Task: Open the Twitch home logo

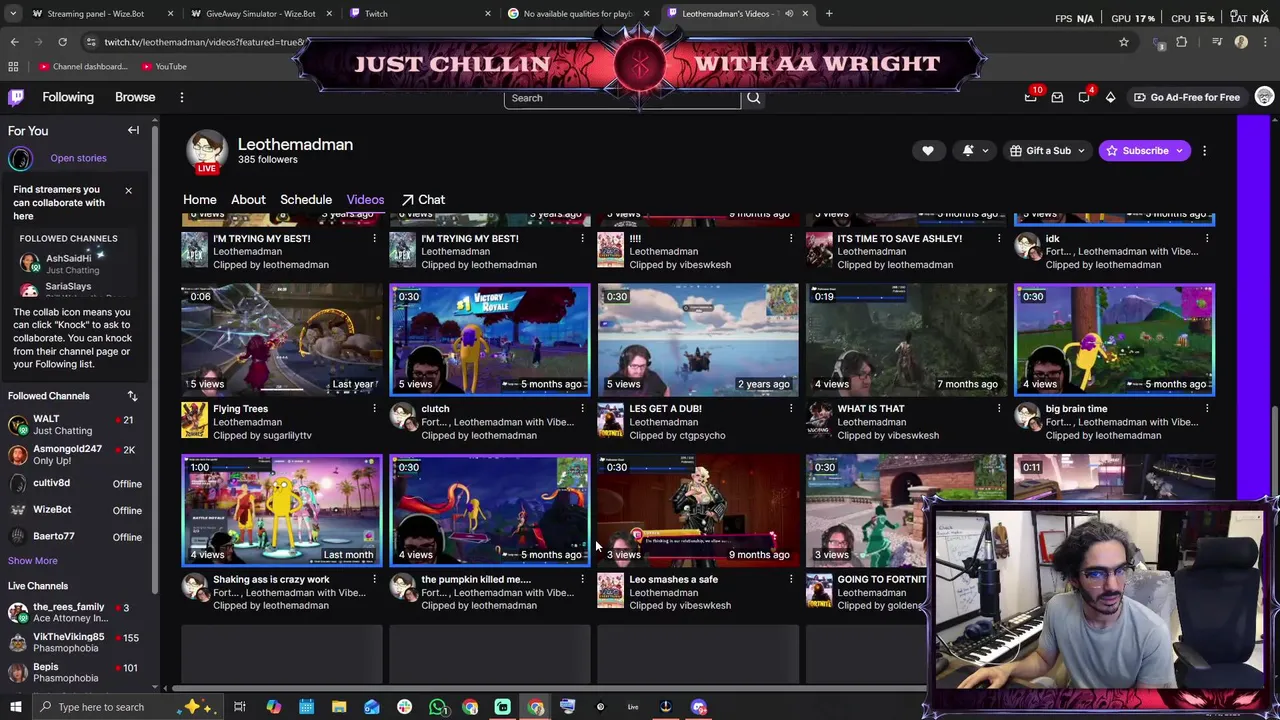Action: pos(16,97)
